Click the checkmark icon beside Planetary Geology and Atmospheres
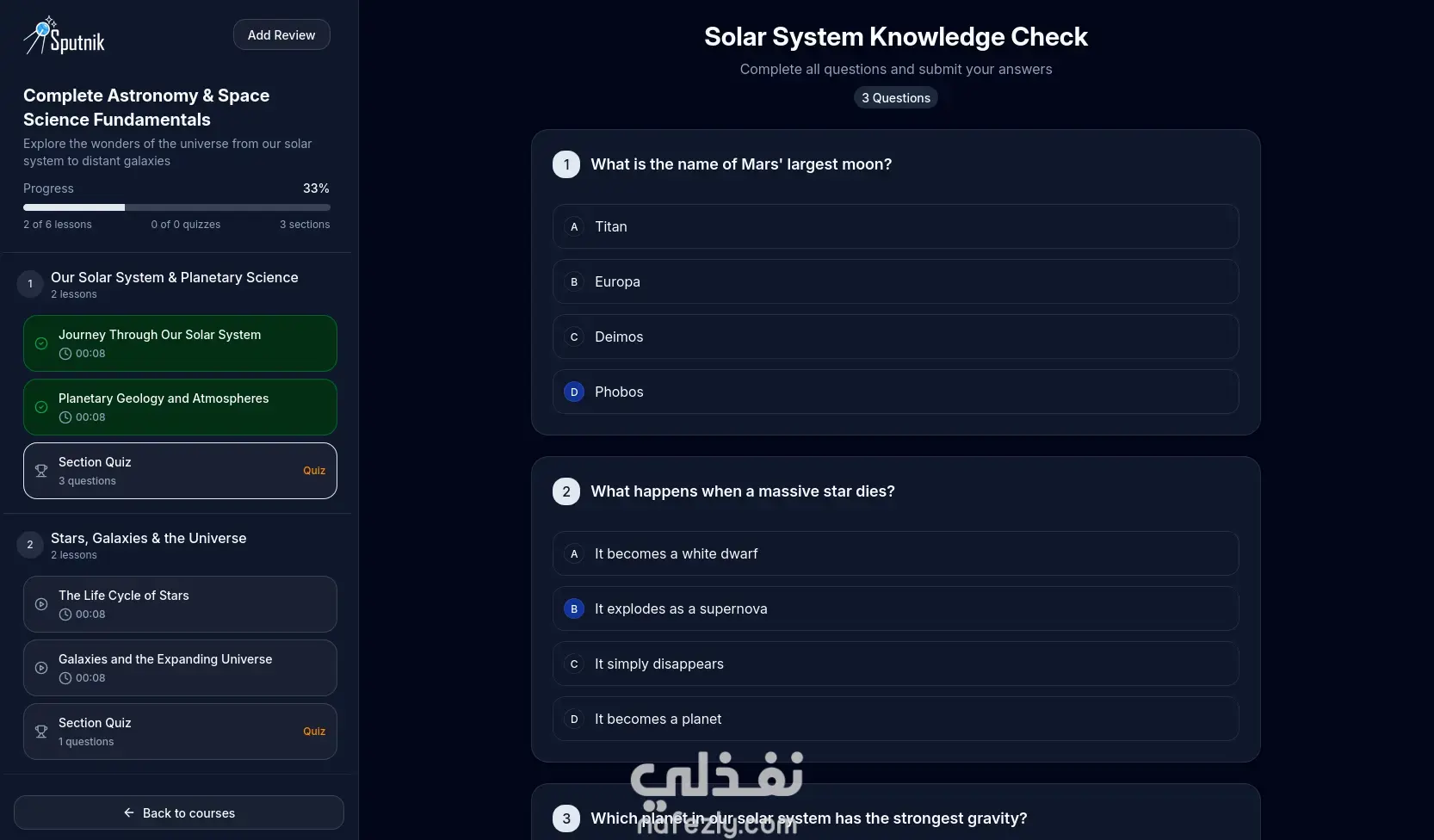1434x840 pixels. (x=41, y=407)
